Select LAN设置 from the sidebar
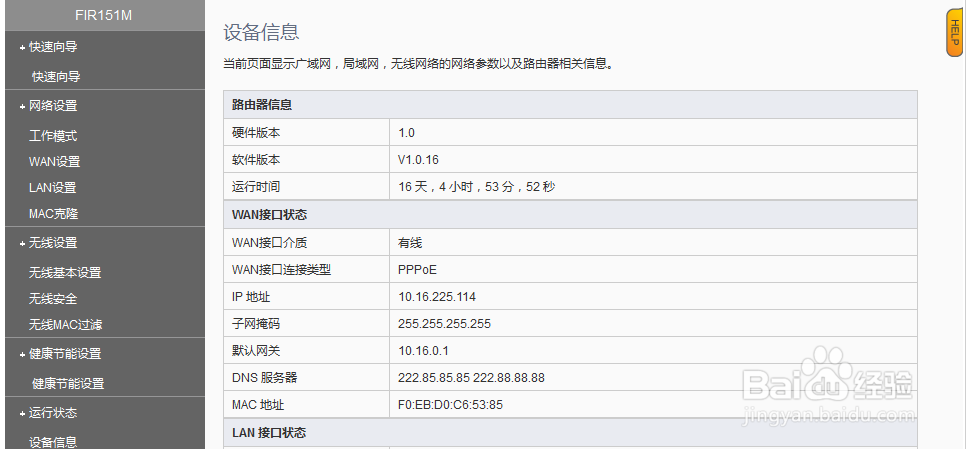This screenshot has height=449, width=967. coord(53,188)
